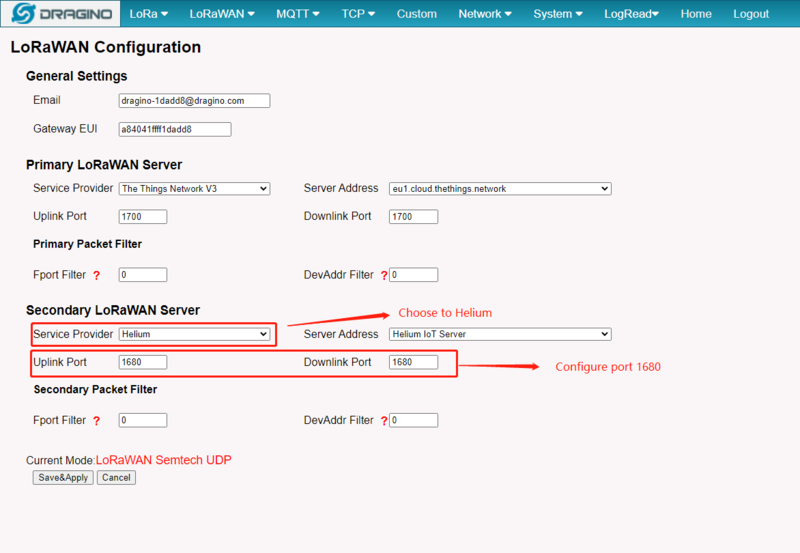Screen dimensions: 800x553
Task: Click the Secondary LoRaWAN Server heading
Action: click(x=113, y=310)
